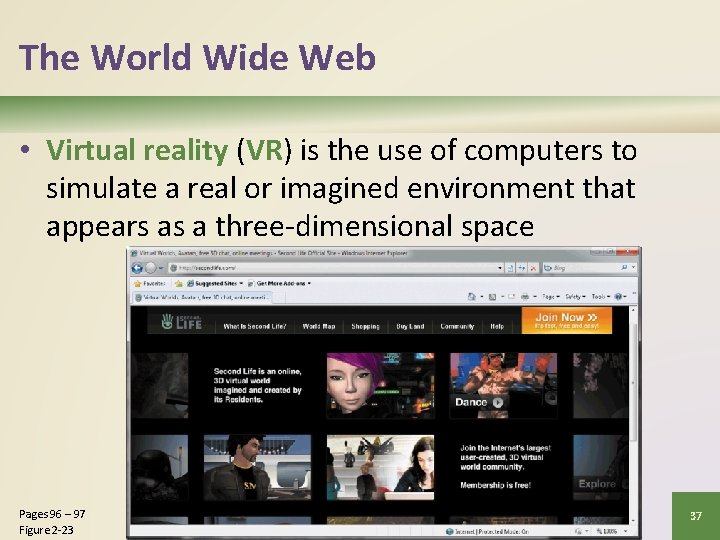Viewport: 720px width, 540px height.
Task: Click the Home icon in command bar
Action: [472, 297]
